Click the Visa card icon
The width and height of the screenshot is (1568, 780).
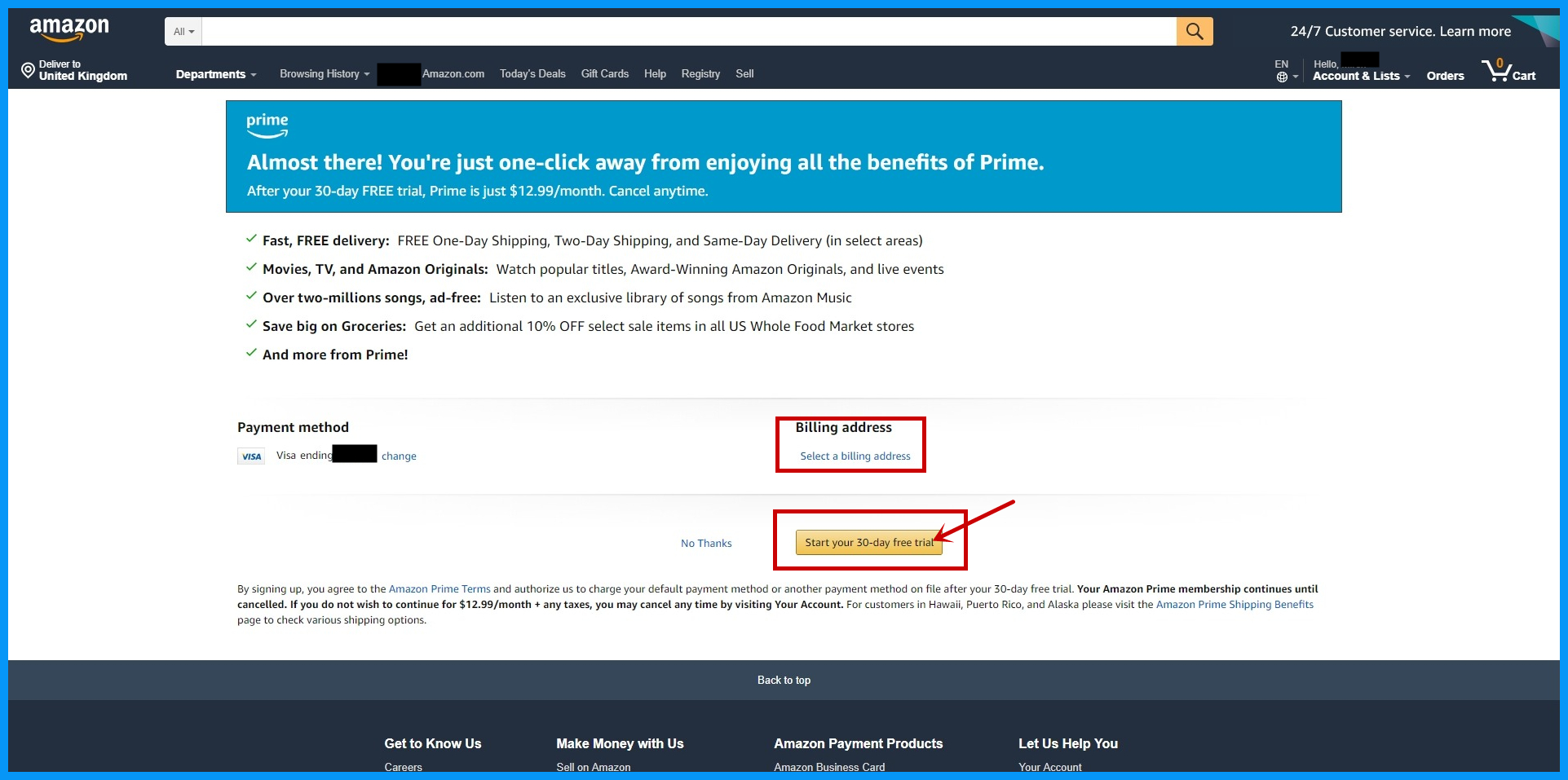(x=251, y=456)
